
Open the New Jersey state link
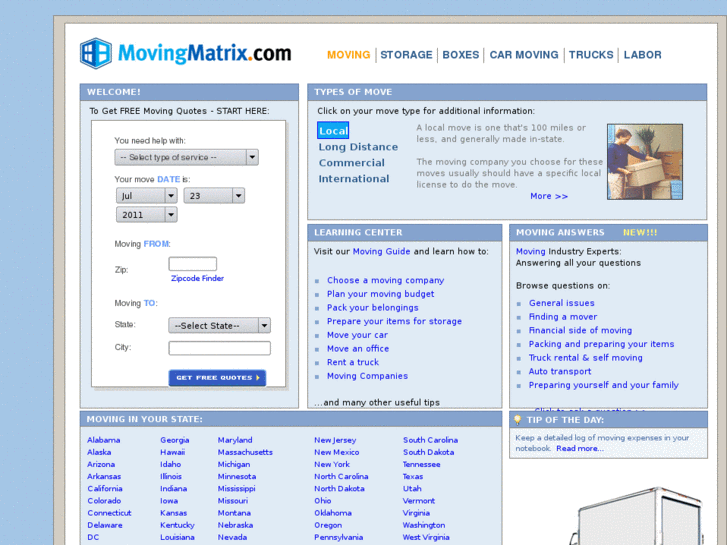(335, 440)
